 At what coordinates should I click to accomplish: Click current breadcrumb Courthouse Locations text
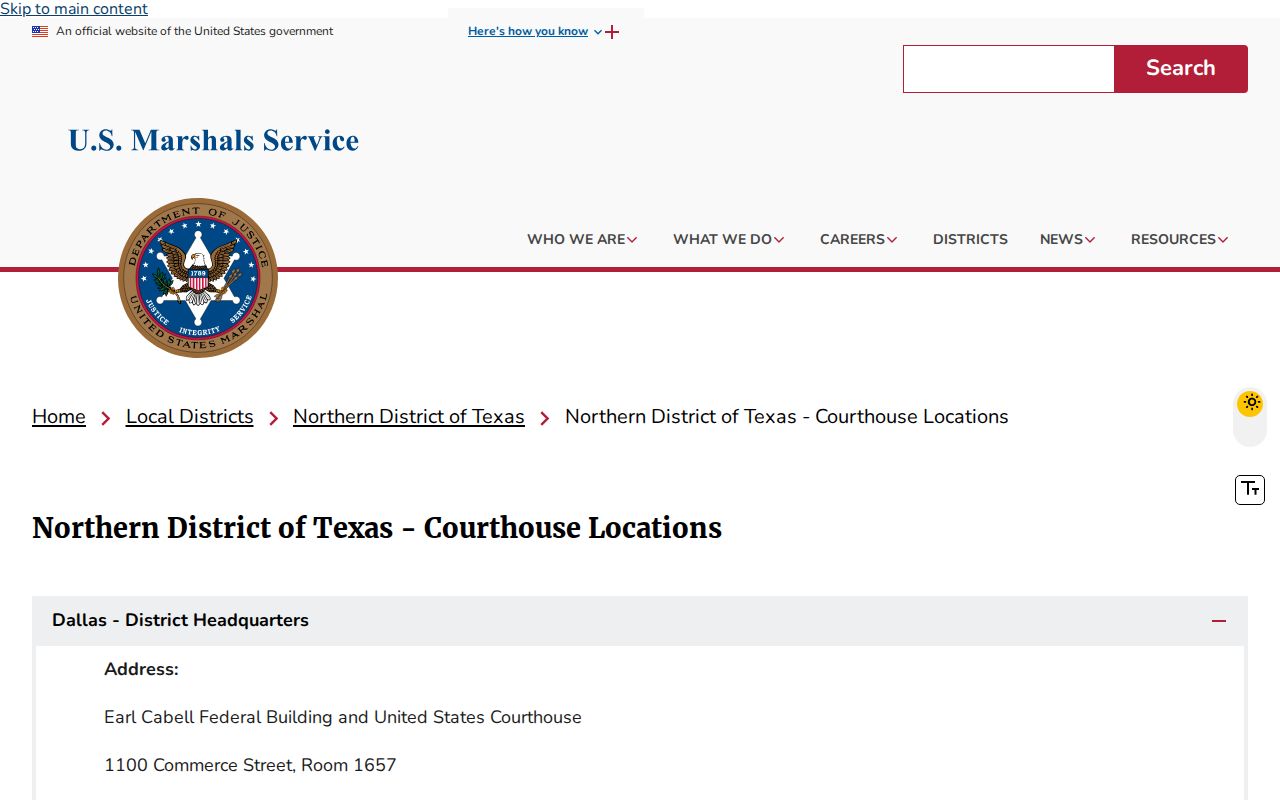pyautogui.click(x=787, y=417)
